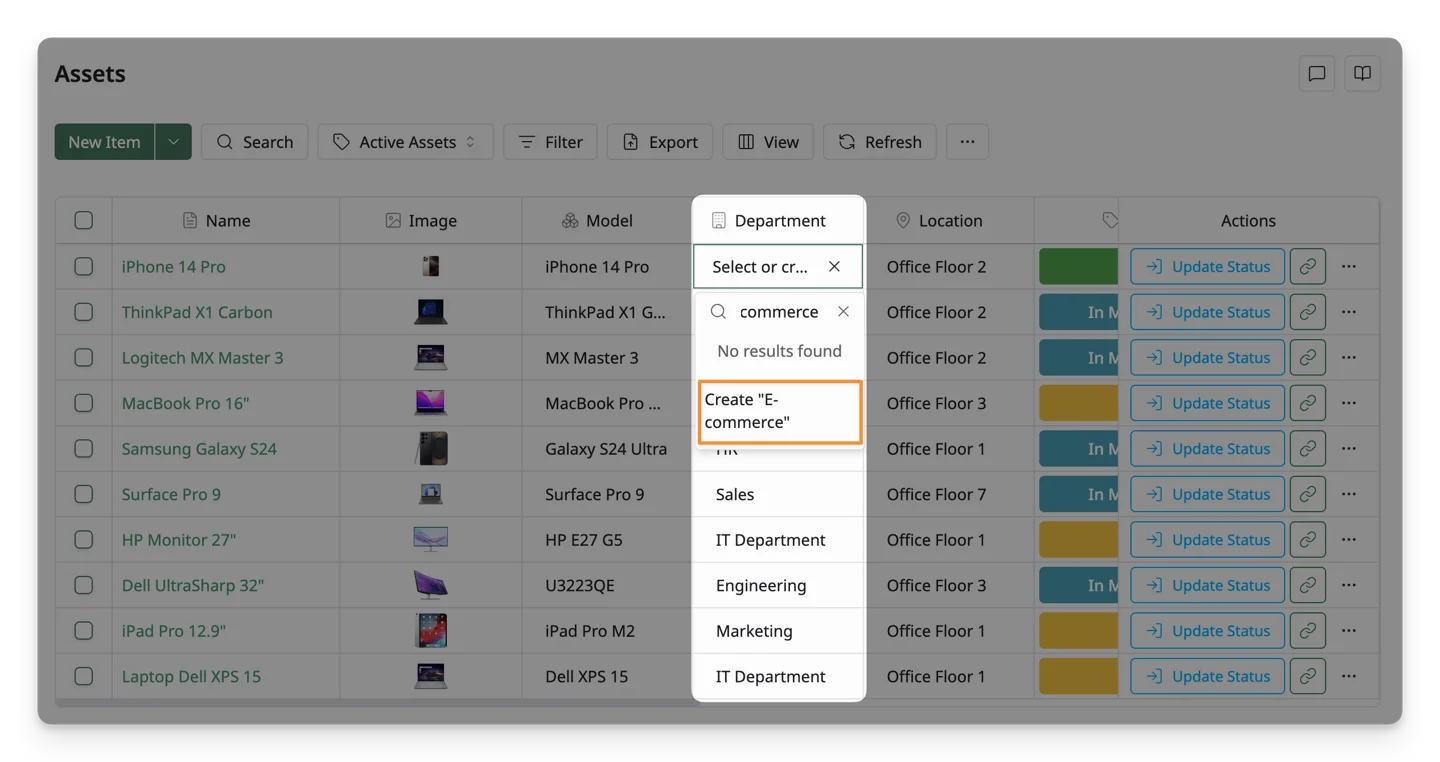Click the link icon for iPad Pro 12.9"
Screen dimensions: 1440x762
(x=1308, y=630)
